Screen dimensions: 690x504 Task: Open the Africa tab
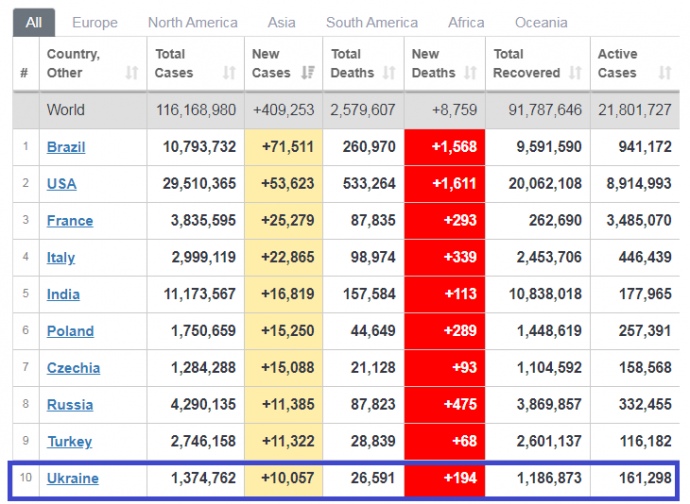click(x=466, y=22)
